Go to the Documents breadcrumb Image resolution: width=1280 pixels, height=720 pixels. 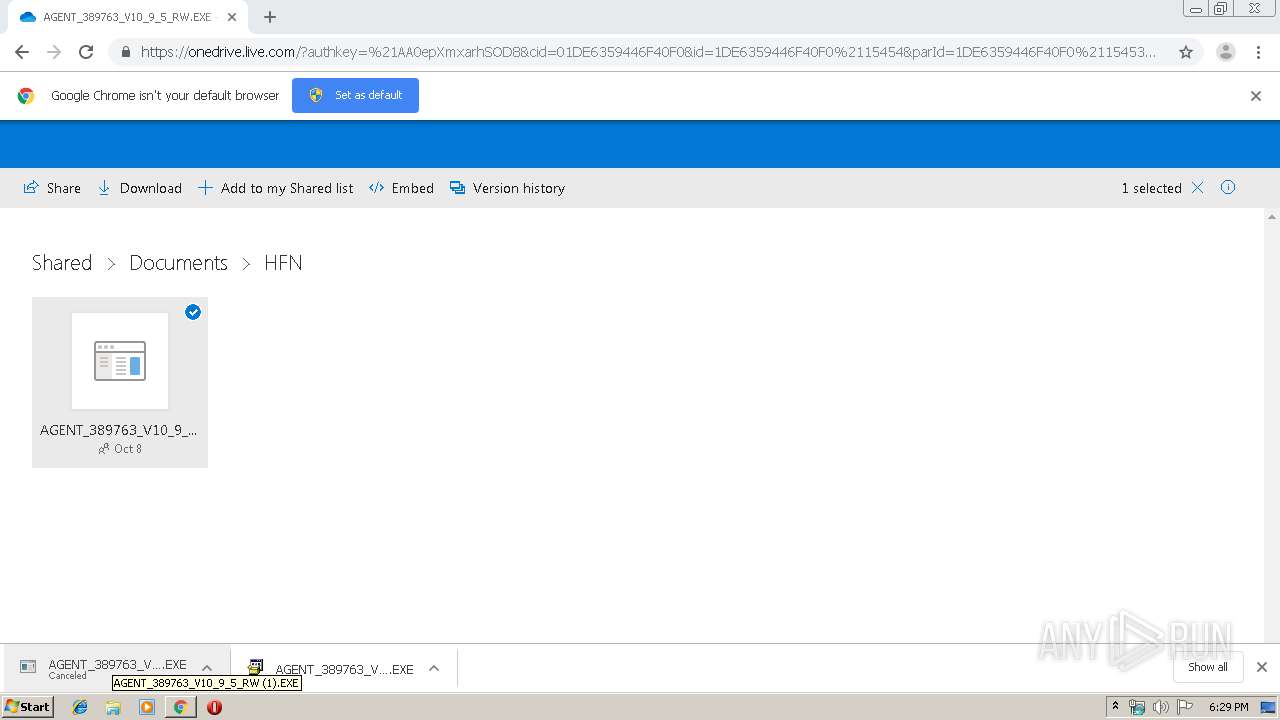179,263
